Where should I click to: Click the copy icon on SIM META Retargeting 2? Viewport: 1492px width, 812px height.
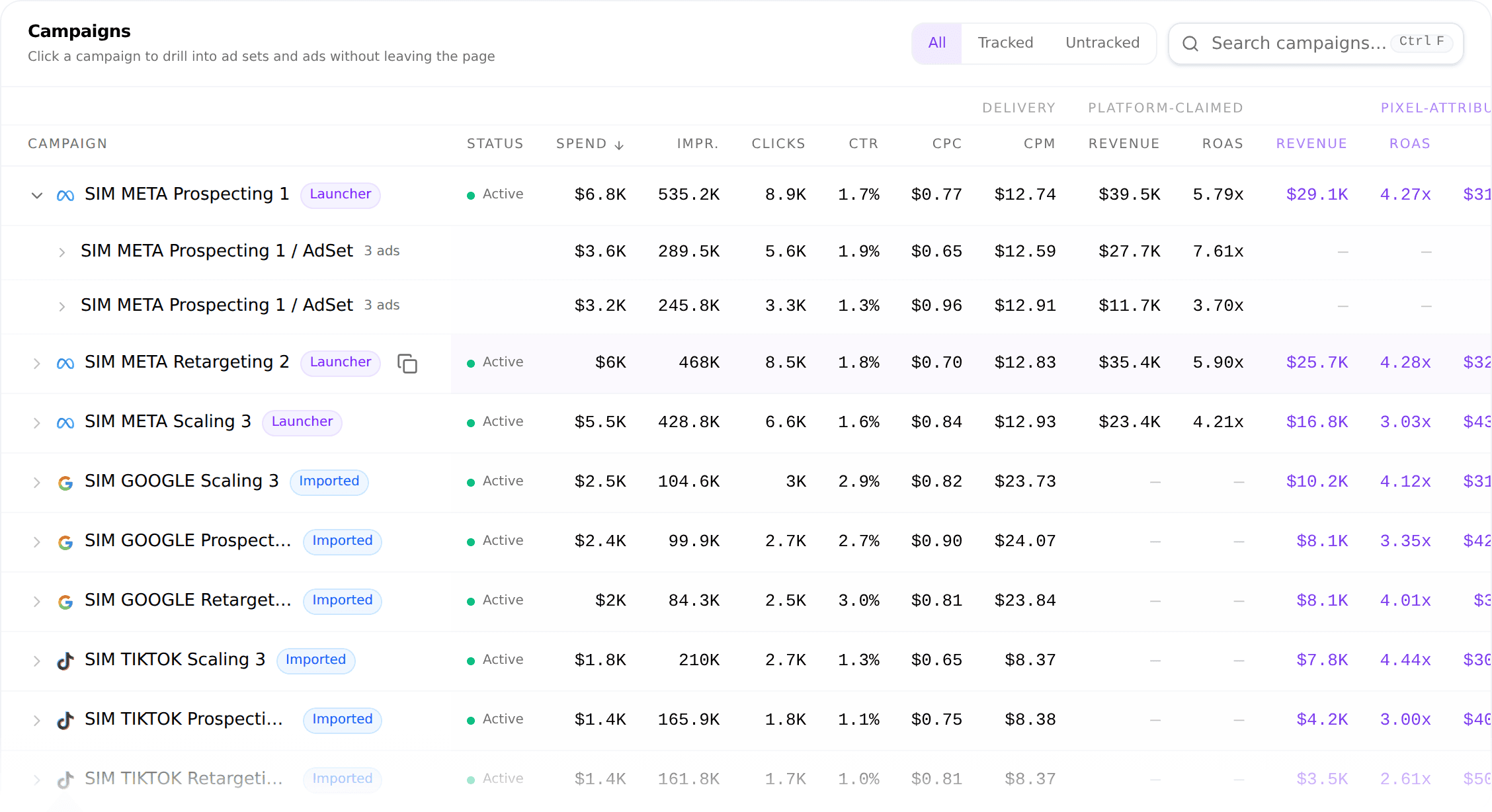click(407, 363)
